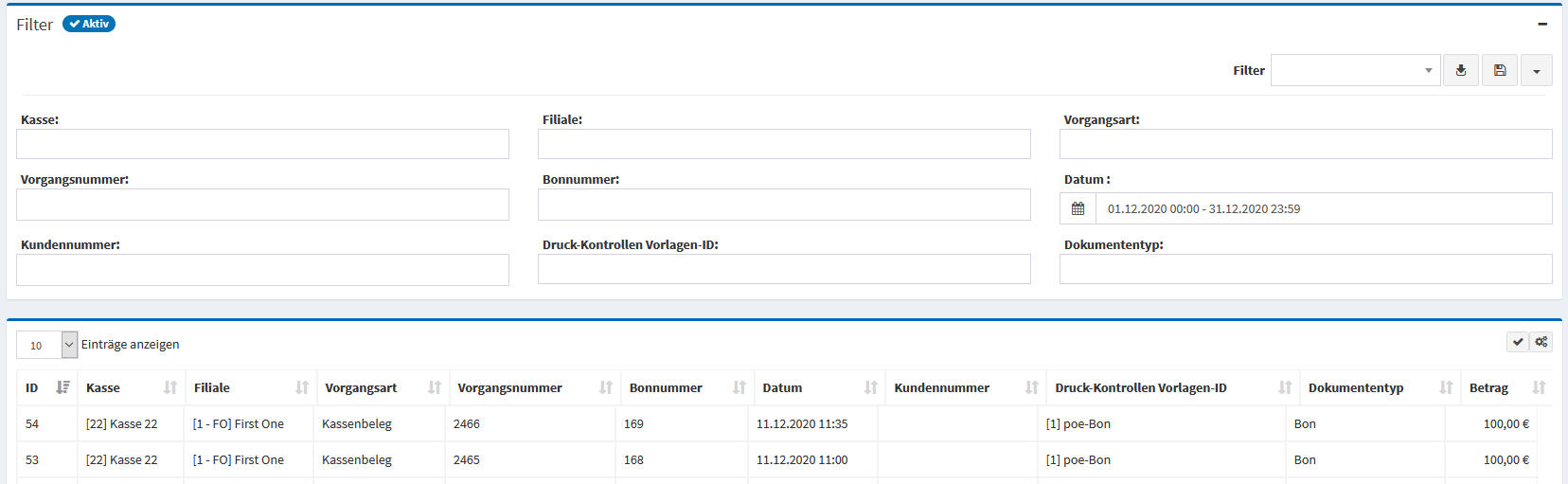This screenshot has height=484, width=1568.
Task: Collapse the Filter panel with minus icon
Action: point(1542,24)
